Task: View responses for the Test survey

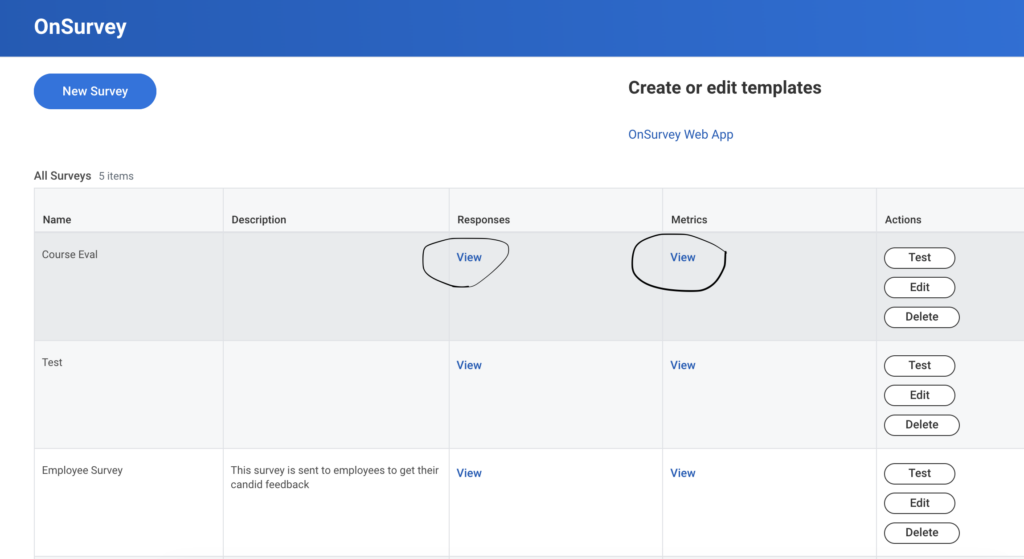Action: (x=469, y=366)
